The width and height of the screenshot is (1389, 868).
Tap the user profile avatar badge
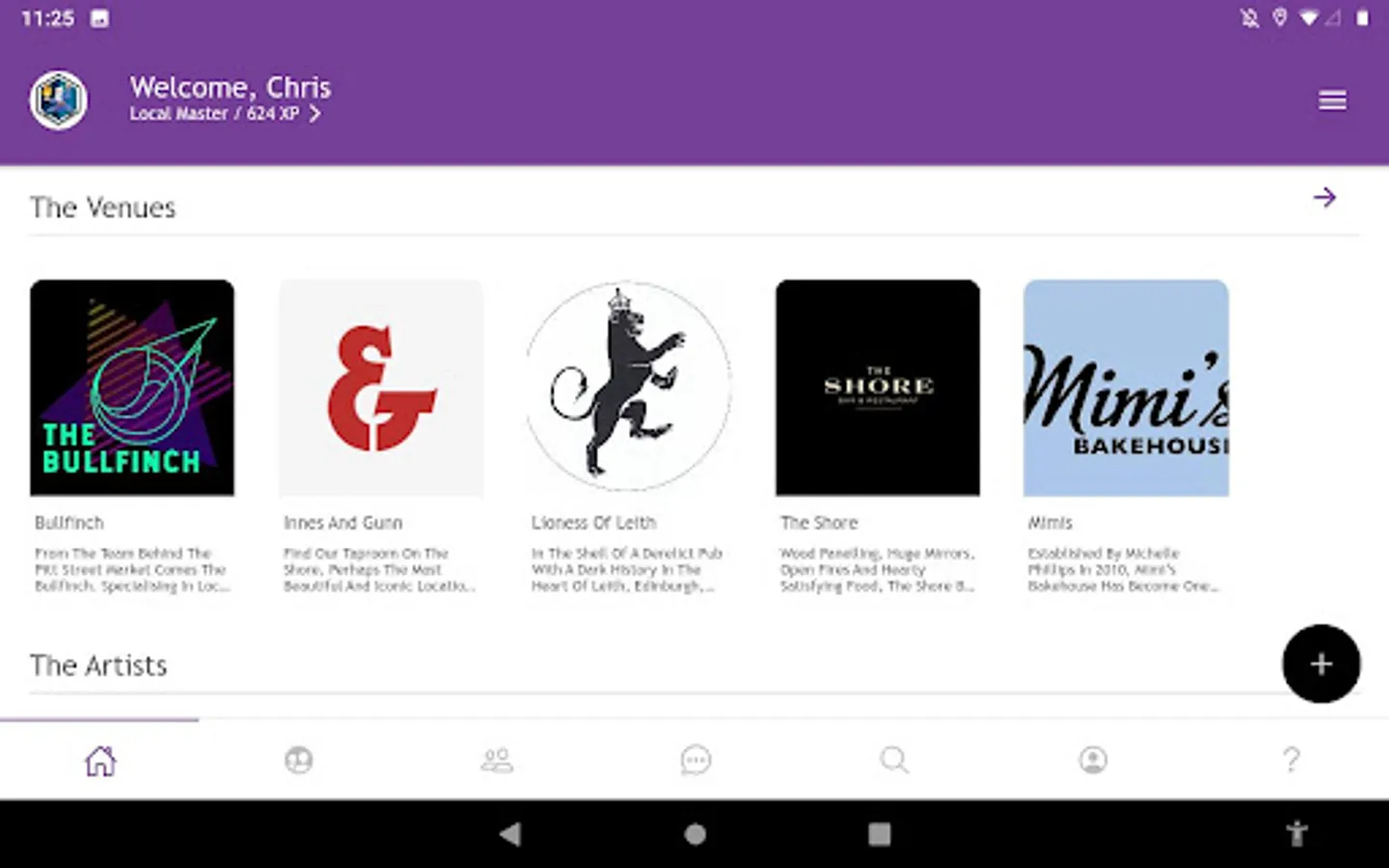pos(59,100)
